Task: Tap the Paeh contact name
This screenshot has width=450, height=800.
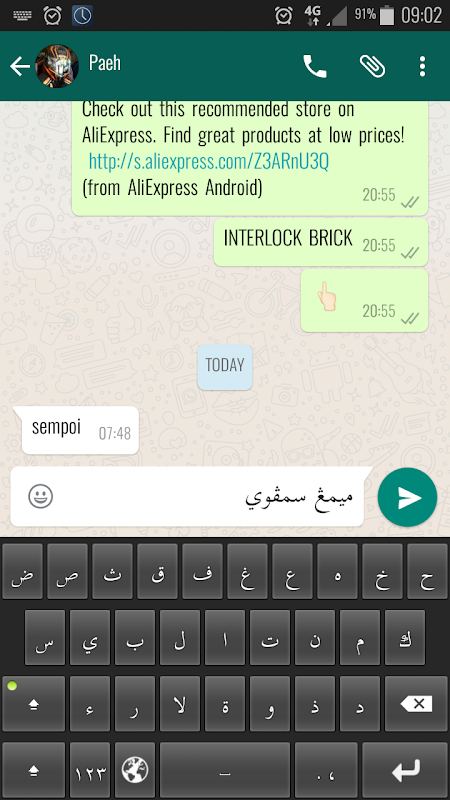Action: tap(105, 62)
